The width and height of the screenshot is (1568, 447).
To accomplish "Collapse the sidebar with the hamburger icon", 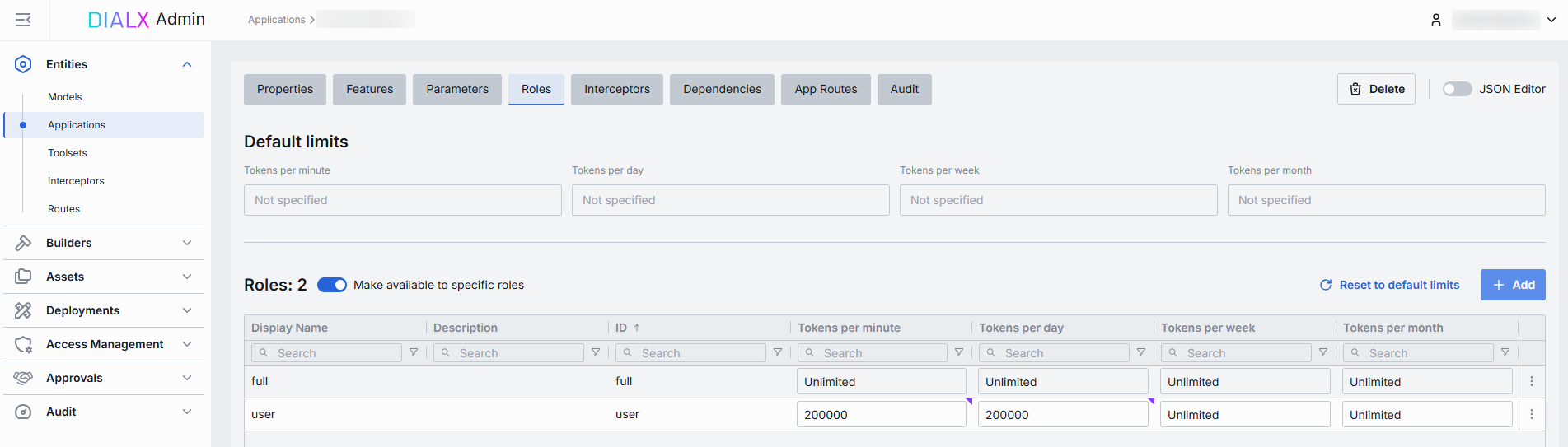I will pos(23,20).
